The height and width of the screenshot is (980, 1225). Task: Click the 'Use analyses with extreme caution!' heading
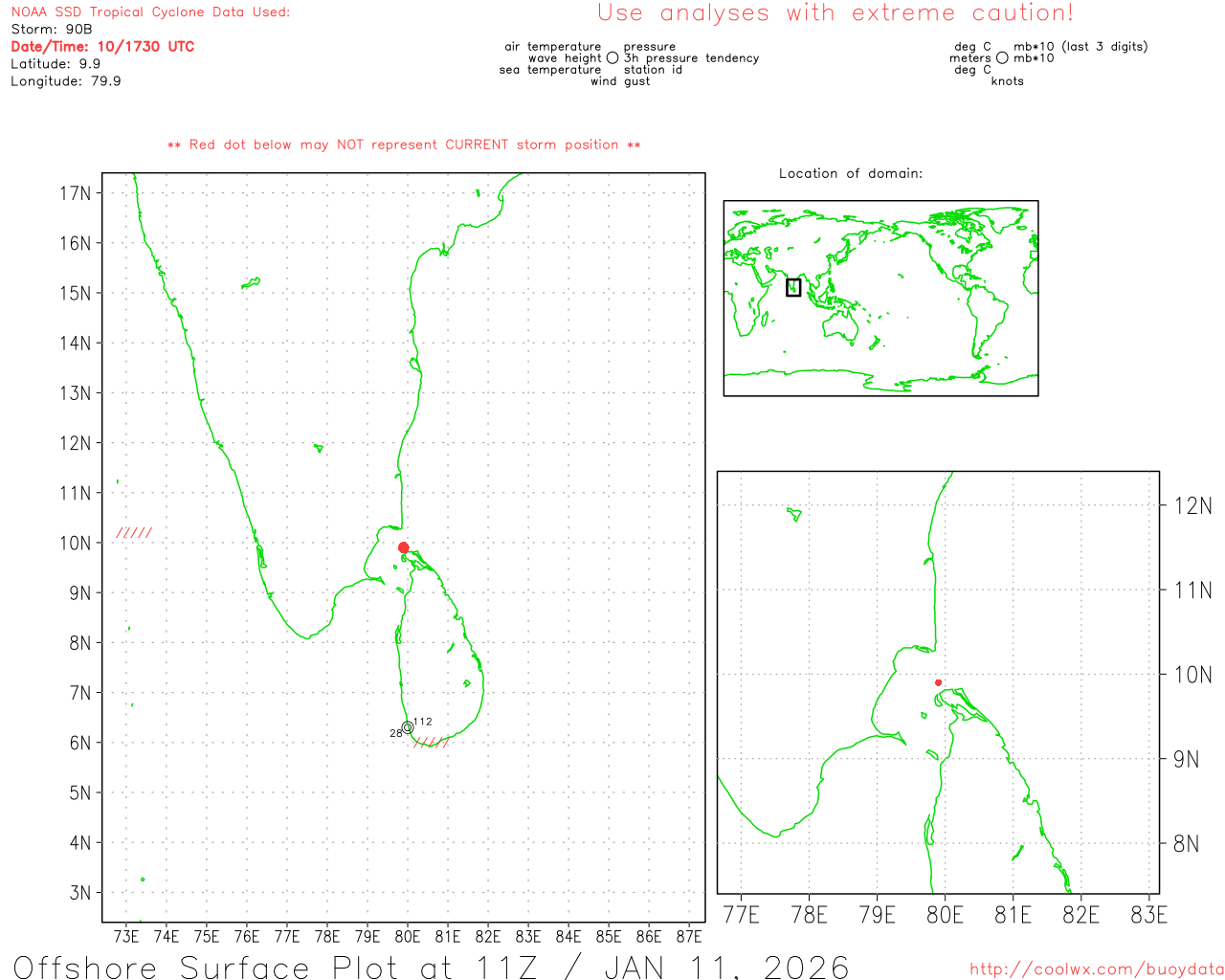point(835,13)
